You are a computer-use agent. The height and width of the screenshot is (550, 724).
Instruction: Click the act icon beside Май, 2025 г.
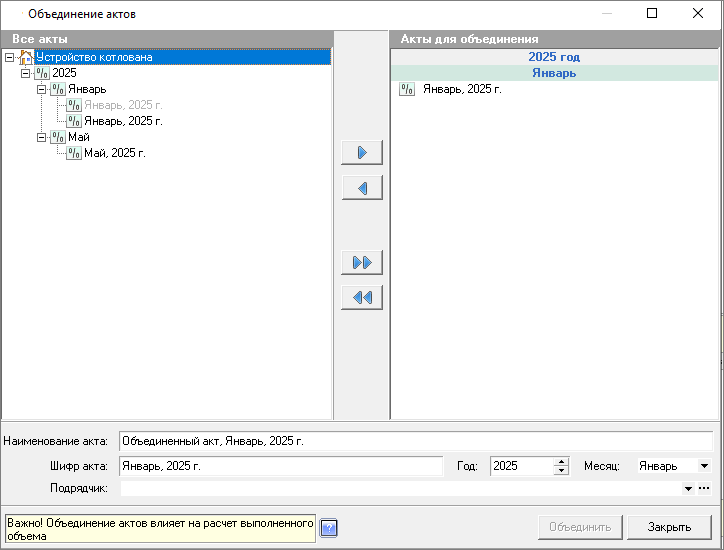pyautogui.click(x=74, y=153)
